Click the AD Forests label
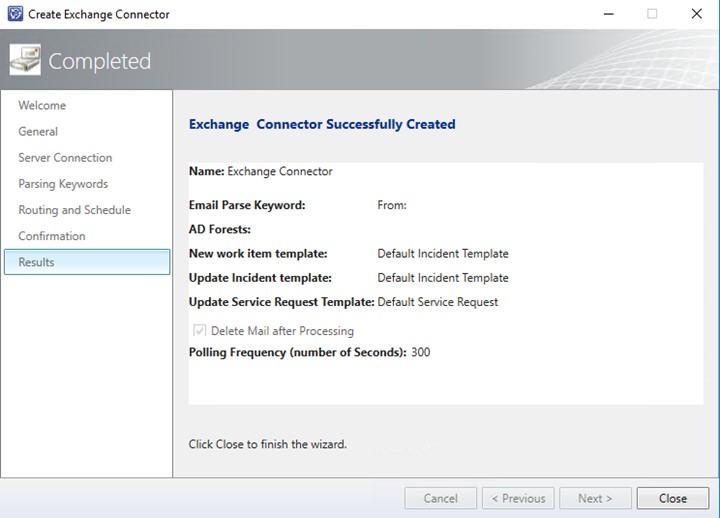The image size is (720, 518). click(x=219, y=229)
